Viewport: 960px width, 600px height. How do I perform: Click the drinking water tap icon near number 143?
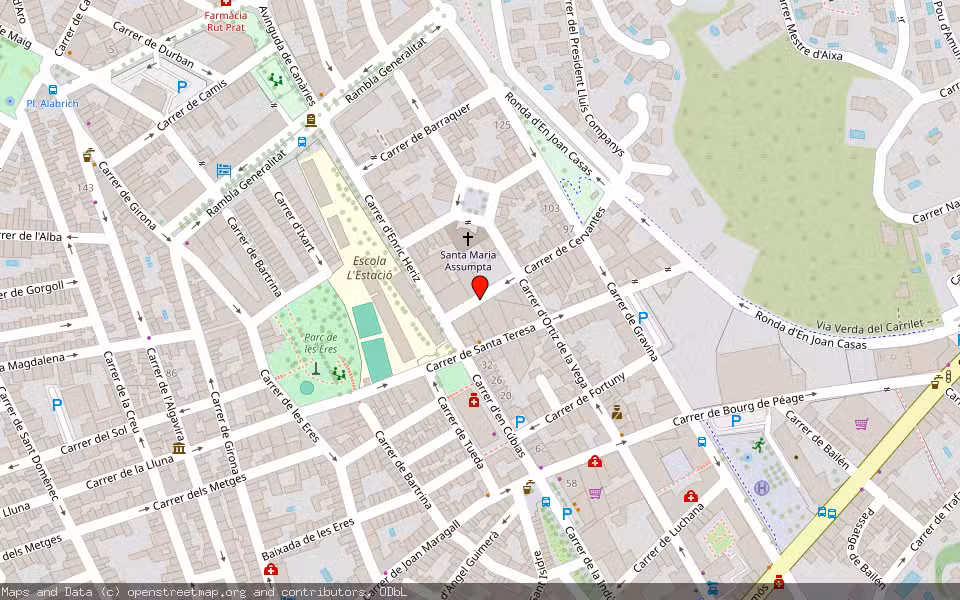(89, 155)
